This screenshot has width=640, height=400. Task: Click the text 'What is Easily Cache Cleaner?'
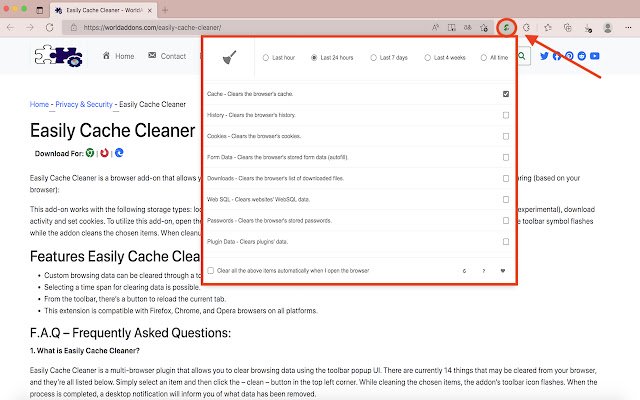pos(88,351)
